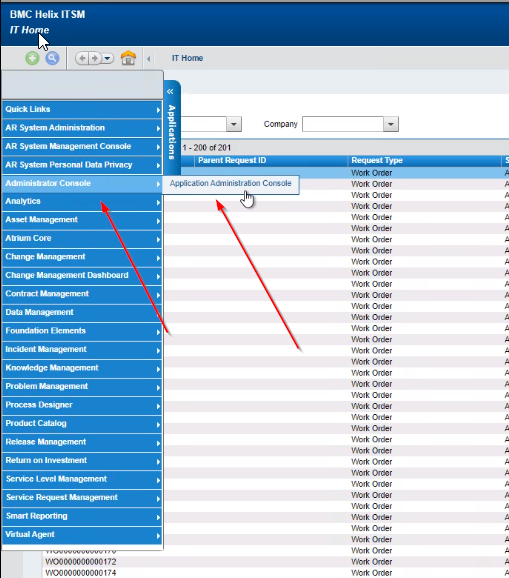The width and height of the screenshot is (509, 578).
Task: Open the Asset Management menu
Action: tap(82, 220)
